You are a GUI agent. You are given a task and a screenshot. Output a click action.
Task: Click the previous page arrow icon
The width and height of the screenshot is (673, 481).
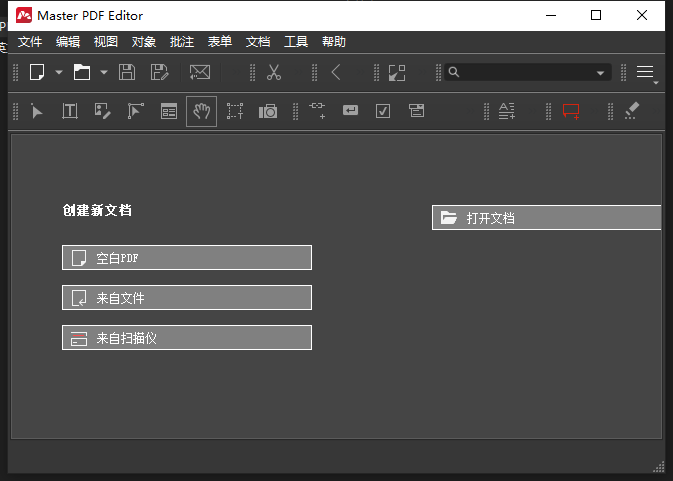point(336,72)
